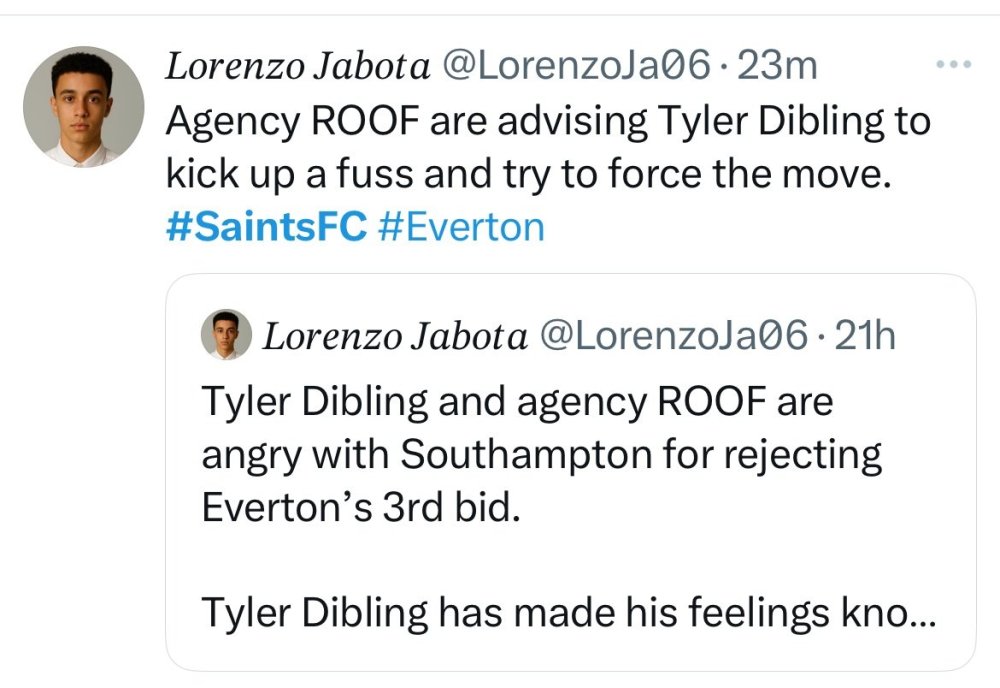1000x688 pixels.
Task: Click the @LorenzoJa06 handle in the quoted tweet
Action: (x=672, y=337)
